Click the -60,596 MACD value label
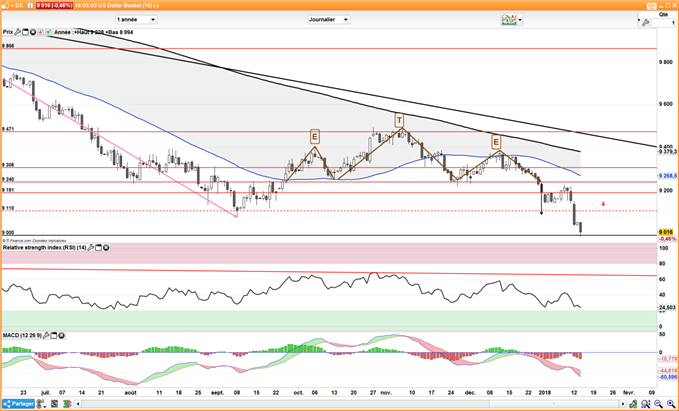The height and width of the screenshot is (411, 679). (668, 377)
